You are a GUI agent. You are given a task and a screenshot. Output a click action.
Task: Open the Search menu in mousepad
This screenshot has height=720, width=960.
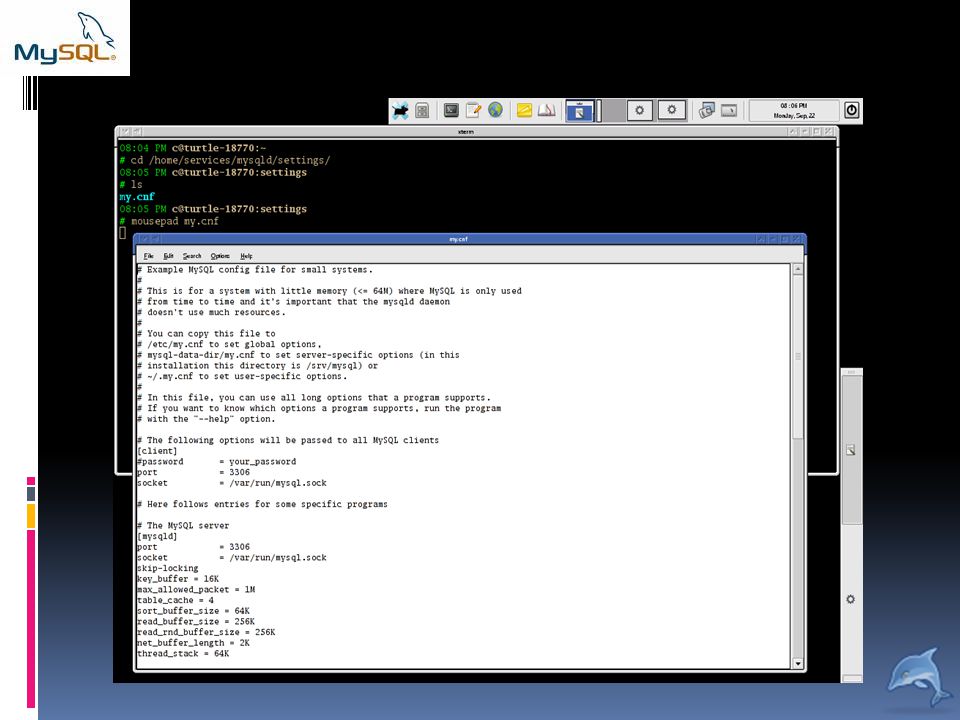click(192, 256)
